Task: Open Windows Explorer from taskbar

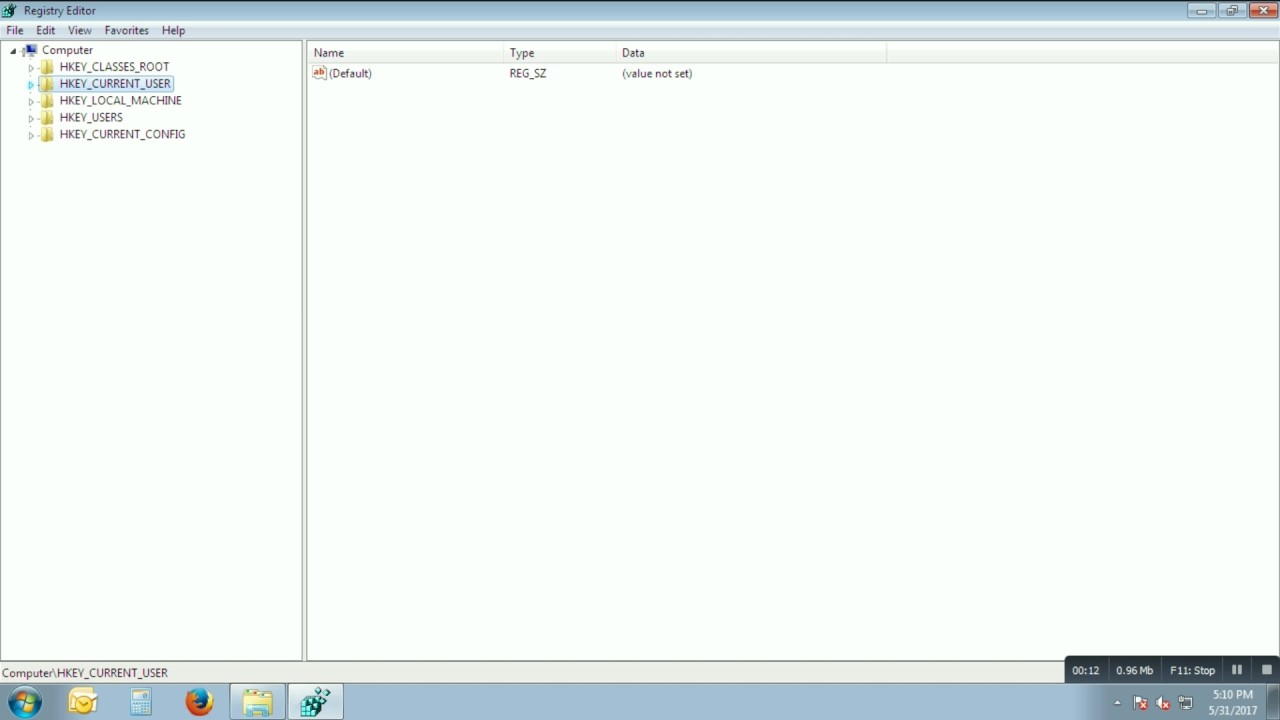Action: coord(257,702)
